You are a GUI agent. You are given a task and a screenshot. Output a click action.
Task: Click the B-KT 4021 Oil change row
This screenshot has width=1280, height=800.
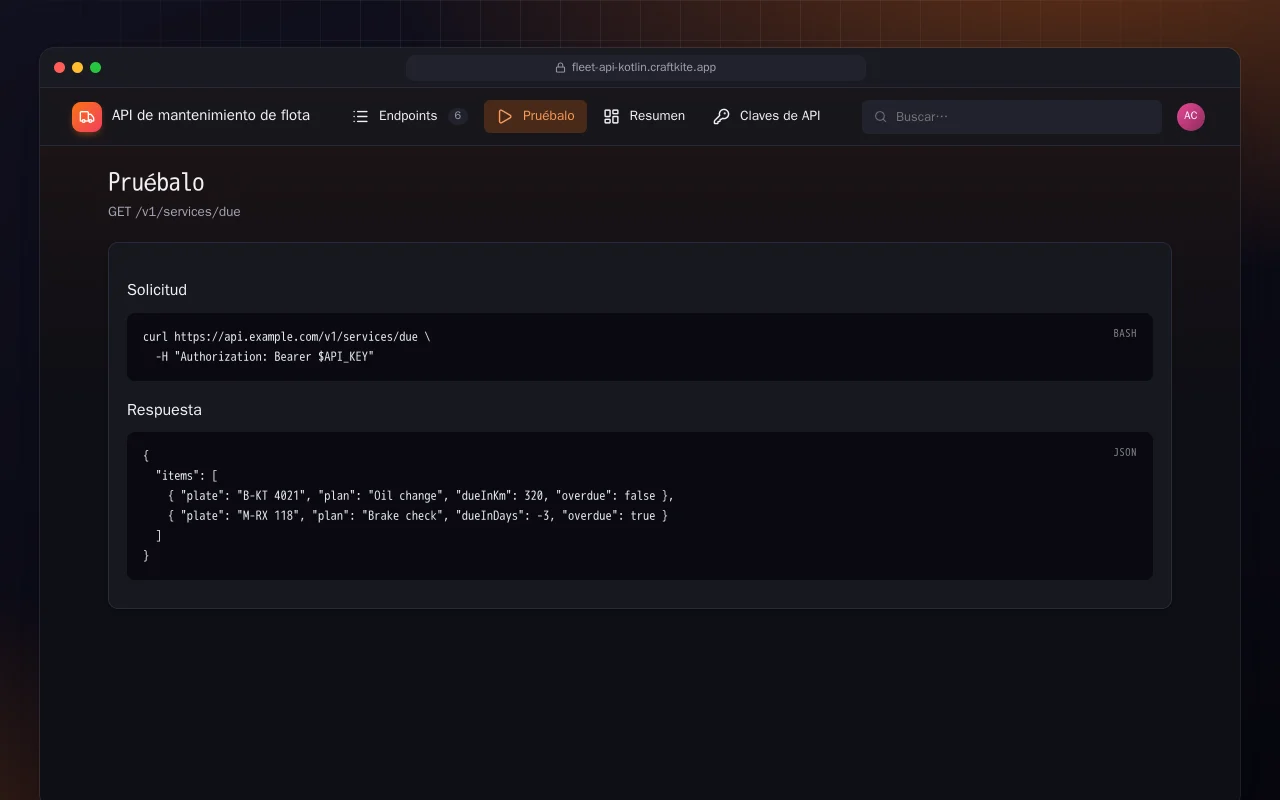click(x=421, y=496)
